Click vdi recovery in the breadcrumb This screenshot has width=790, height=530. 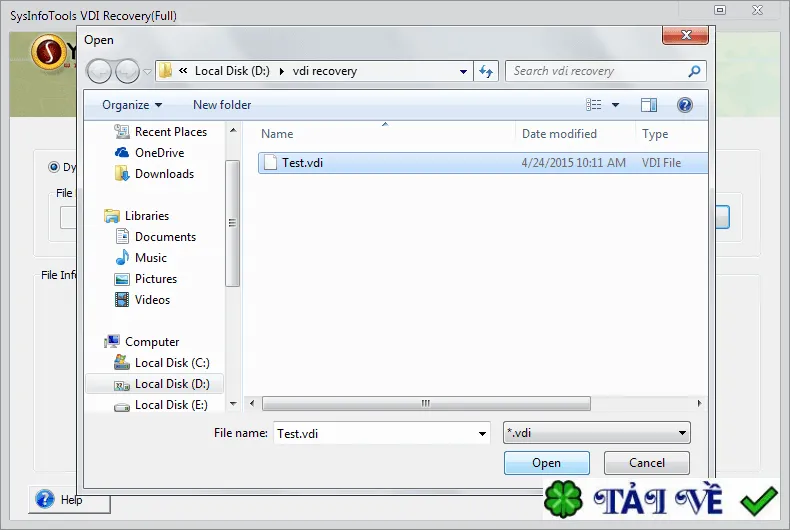click(325, 71)
